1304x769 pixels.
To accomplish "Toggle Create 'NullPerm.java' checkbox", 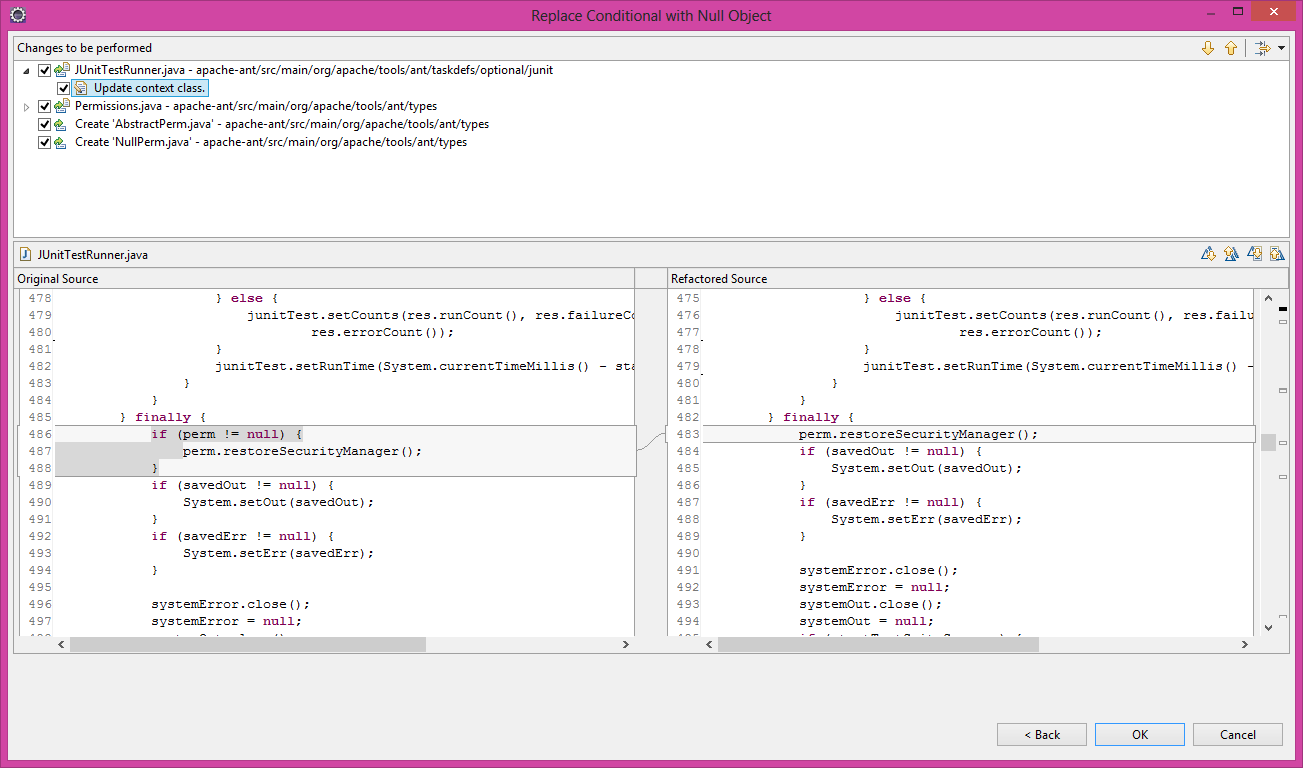I will [44, 142].
